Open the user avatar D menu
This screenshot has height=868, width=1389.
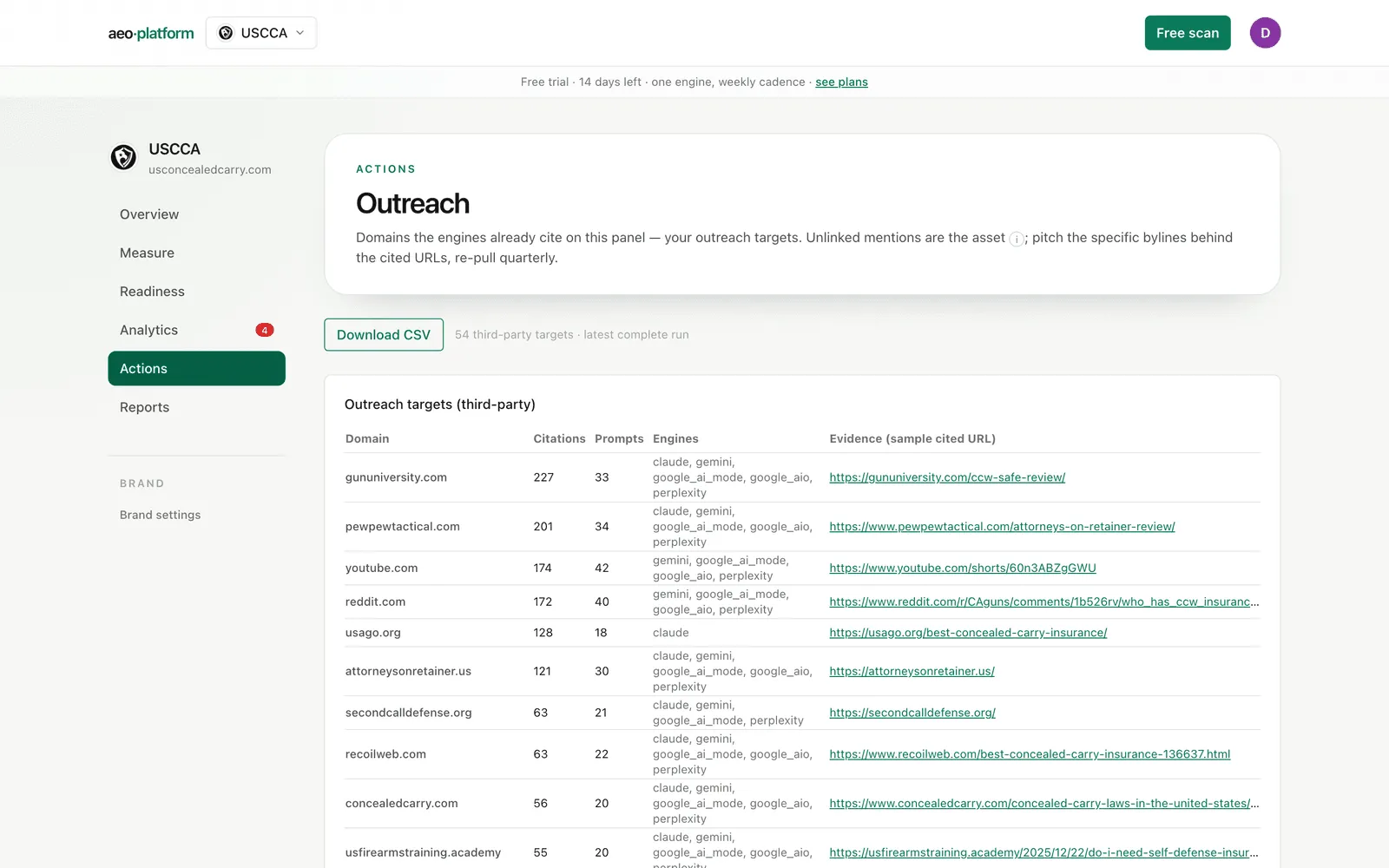point(1265,33)
